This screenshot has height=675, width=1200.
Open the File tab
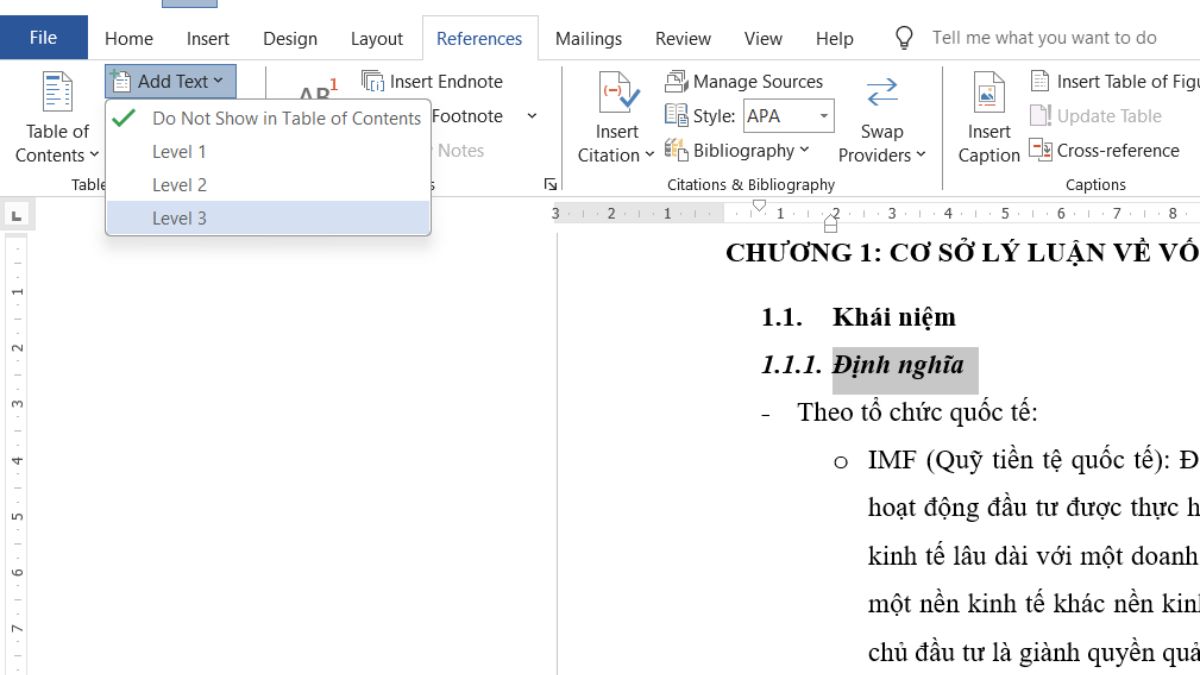43,38
